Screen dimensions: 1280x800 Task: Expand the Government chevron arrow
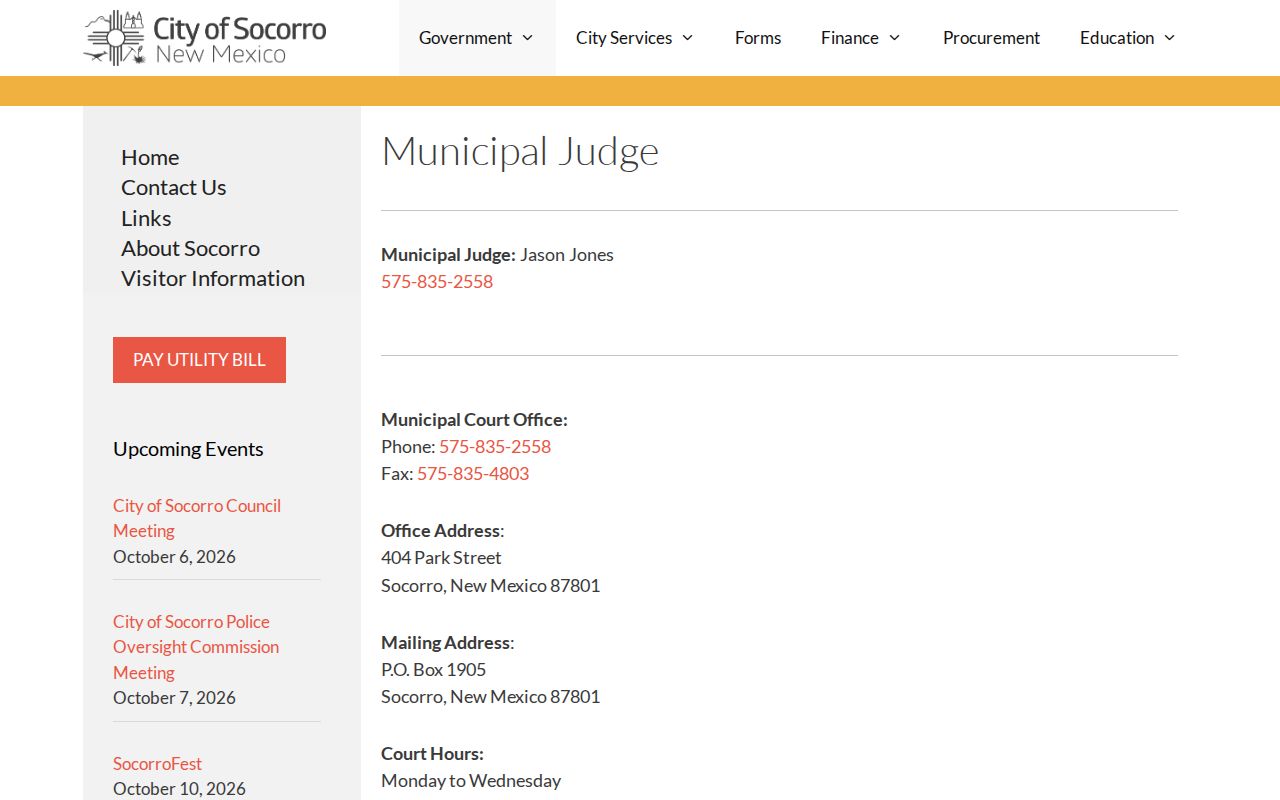click(x=528, y=38)
